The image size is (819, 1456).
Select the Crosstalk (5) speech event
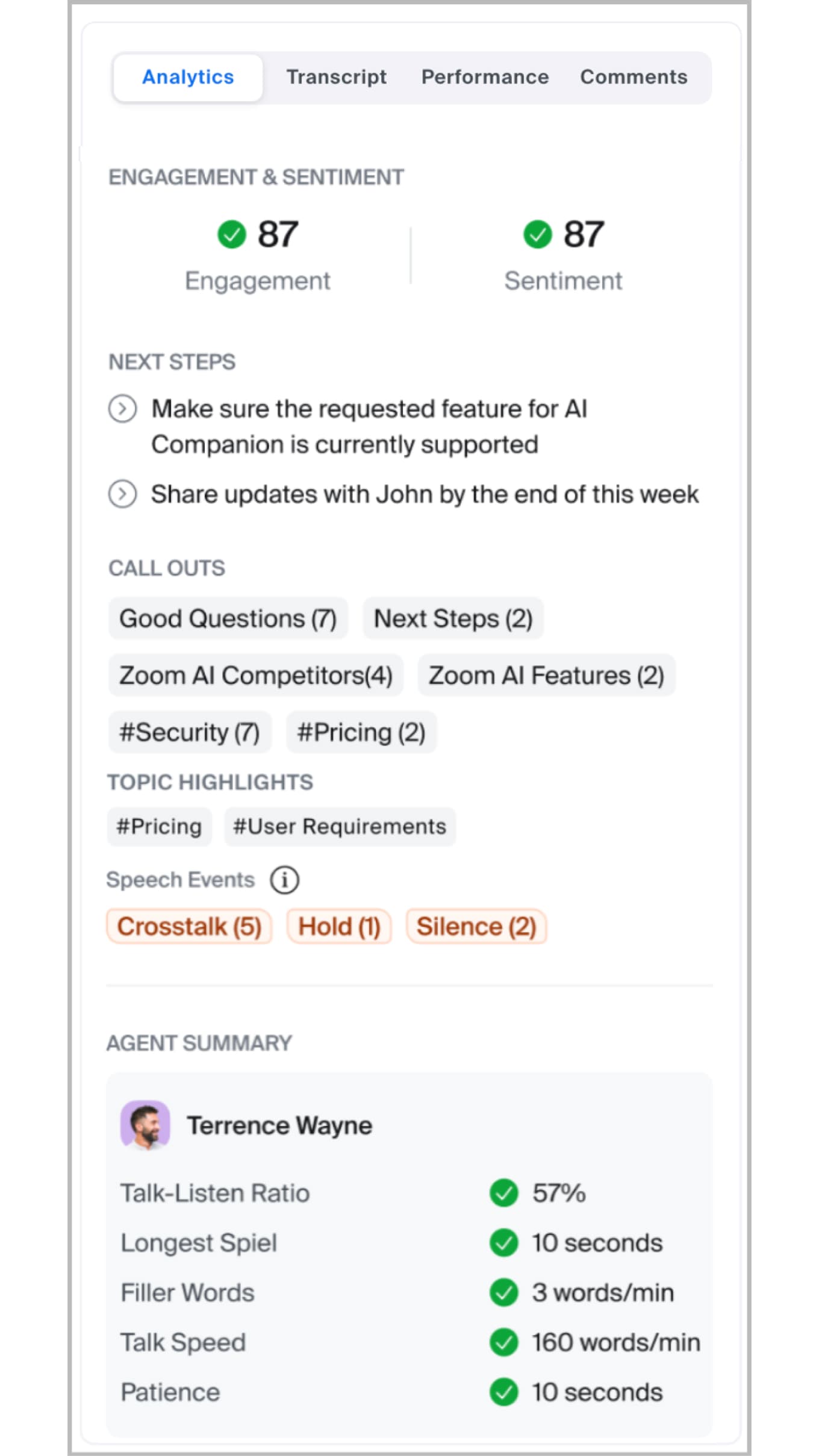(x=189, y=926)
